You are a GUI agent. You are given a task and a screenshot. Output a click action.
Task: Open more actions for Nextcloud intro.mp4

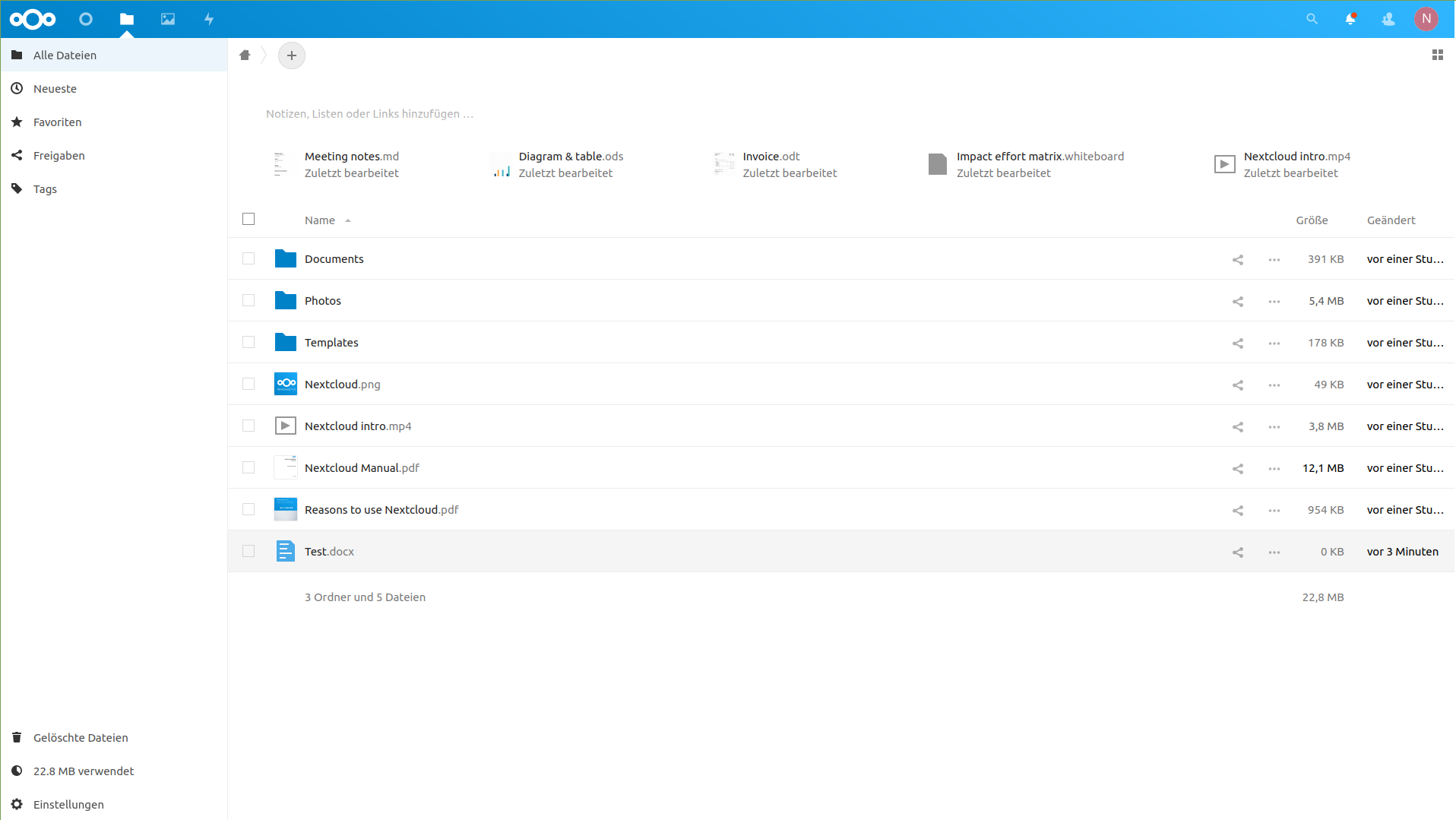(1274, 427)
